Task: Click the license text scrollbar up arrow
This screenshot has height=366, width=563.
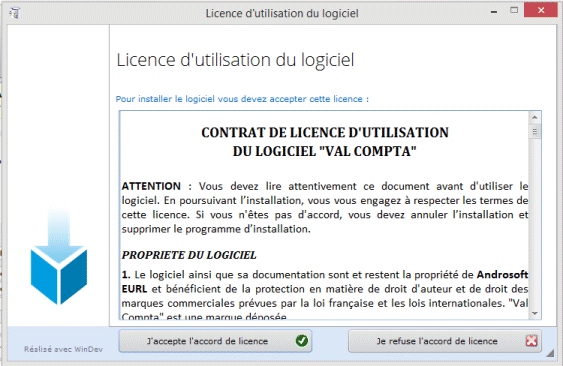Action: [535, 117]
